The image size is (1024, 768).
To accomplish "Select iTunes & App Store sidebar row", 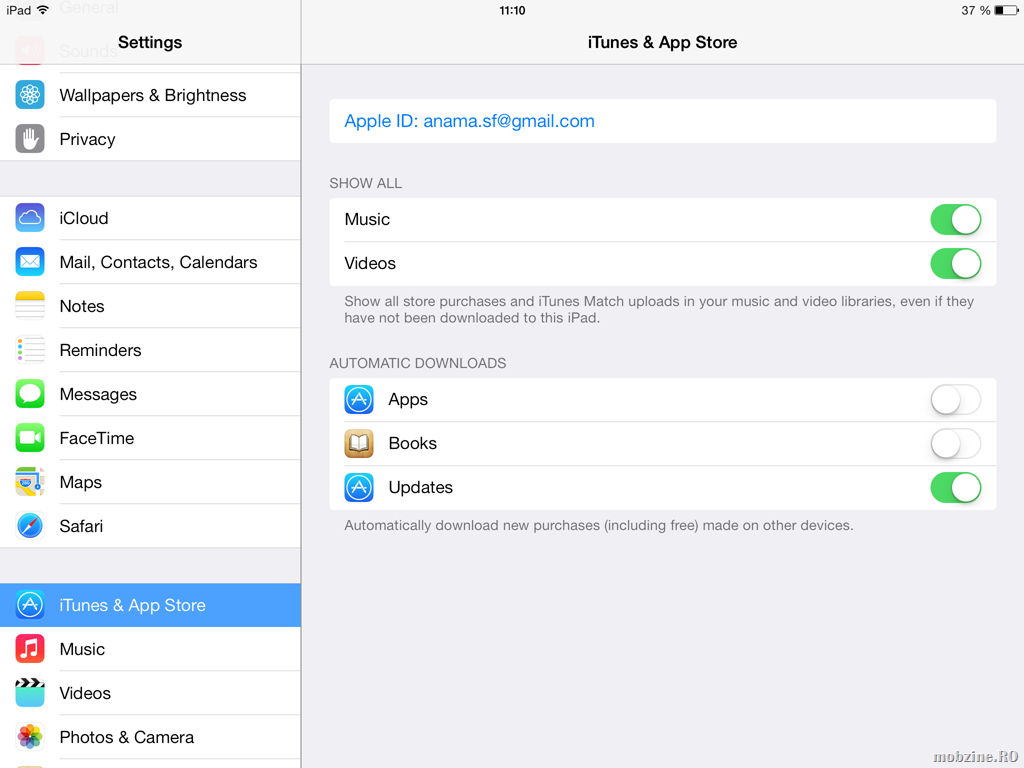I will [150, 605].
